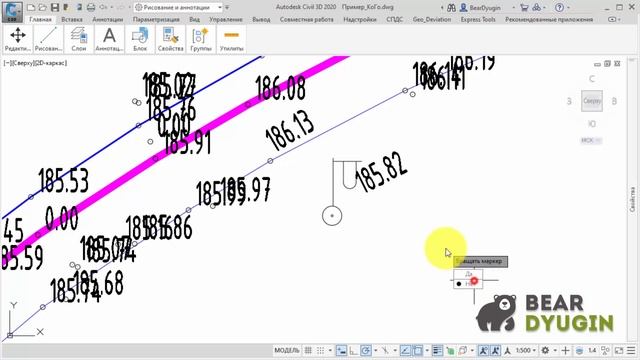This screenshot has height=360, width=640.
Task: Expand the quick access toolbar customize arrow
Action: coord(227,7)
